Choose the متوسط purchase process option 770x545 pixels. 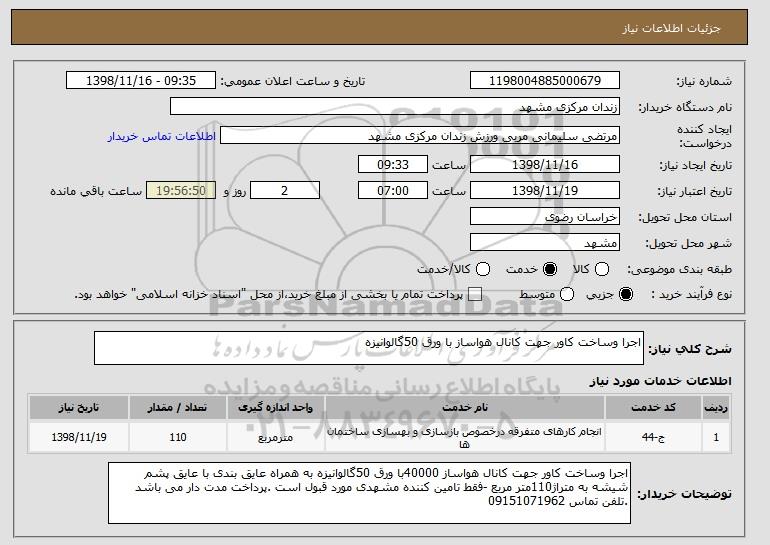(567, 294)
